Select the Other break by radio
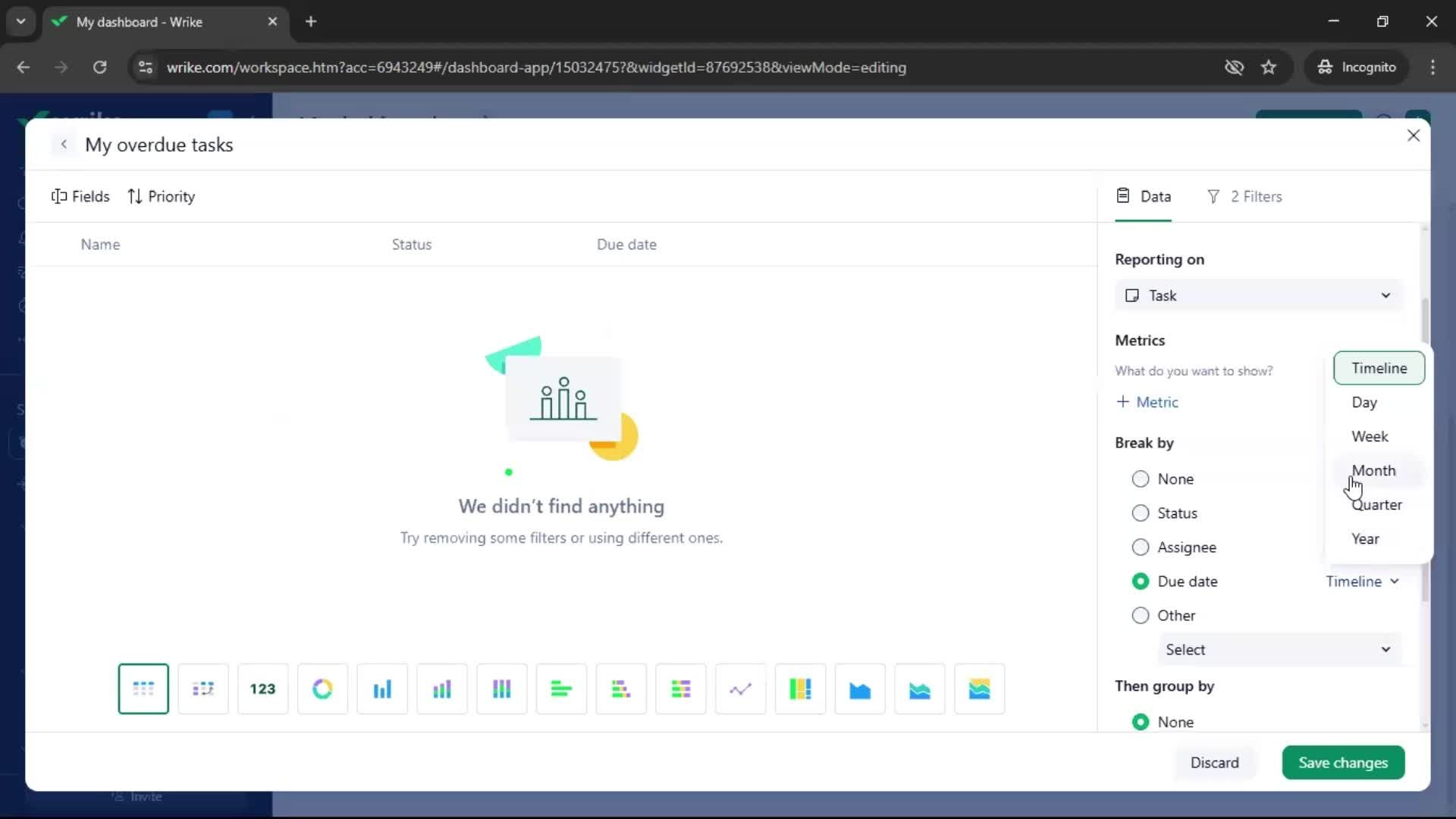 pyautogui.click(x=1141, y=615)
